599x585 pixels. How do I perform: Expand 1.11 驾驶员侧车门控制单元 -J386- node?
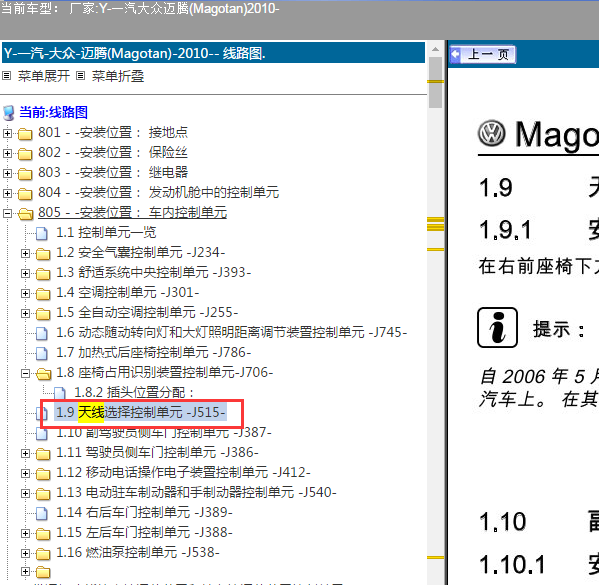[25, 453]
